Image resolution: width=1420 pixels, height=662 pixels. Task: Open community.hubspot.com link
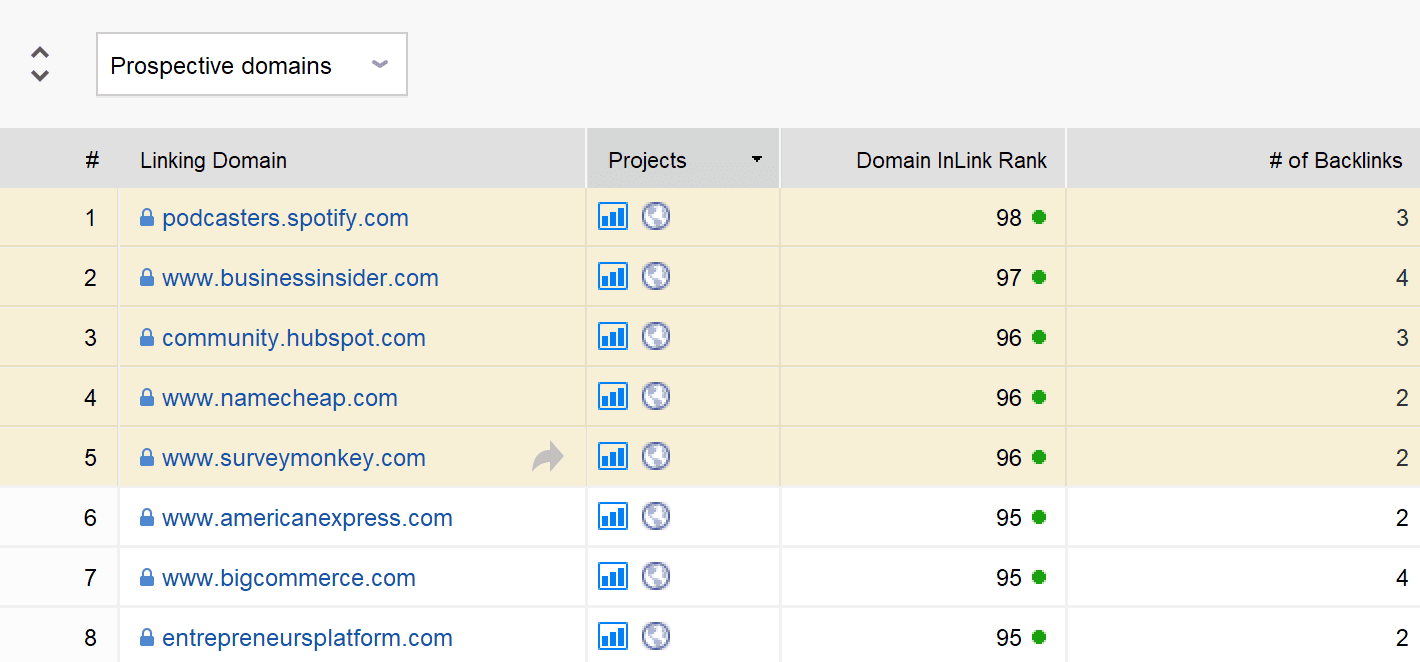coord(294,338)
